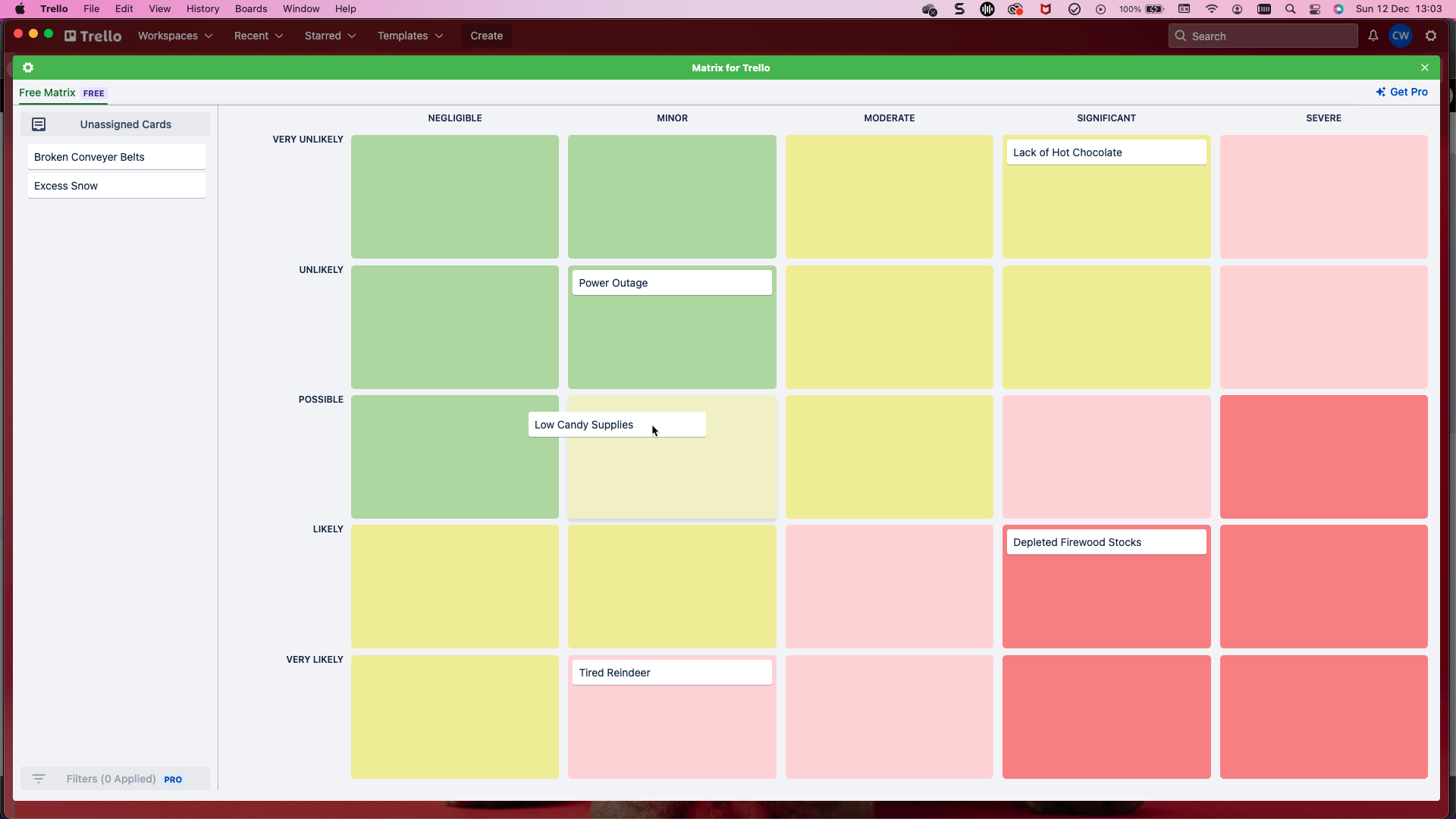
Task: Open the Apple menu
Action: 20,9
